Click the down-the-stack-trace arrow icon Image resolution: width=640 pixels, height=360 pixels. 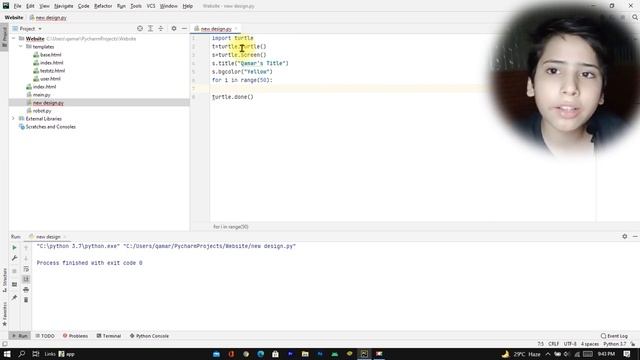26,258
